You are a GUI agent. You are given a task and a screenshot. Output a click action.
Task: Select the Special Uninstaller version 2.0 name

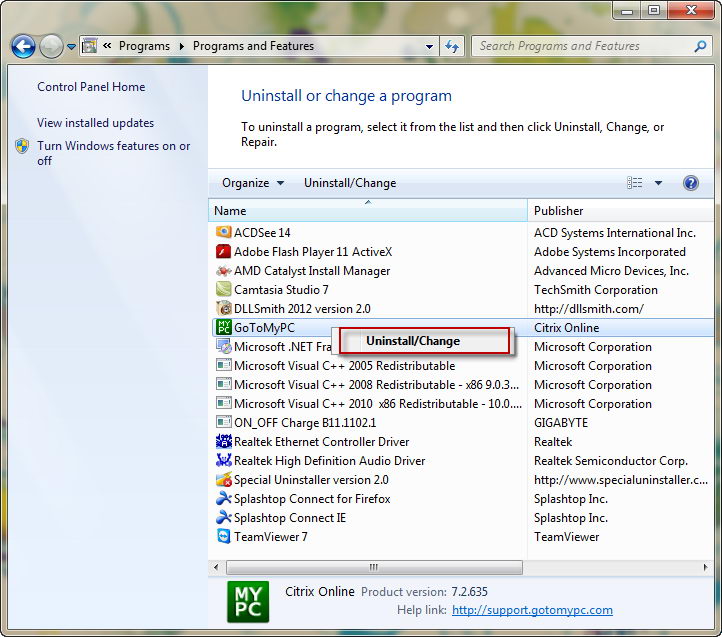click(x=311, y=480)
